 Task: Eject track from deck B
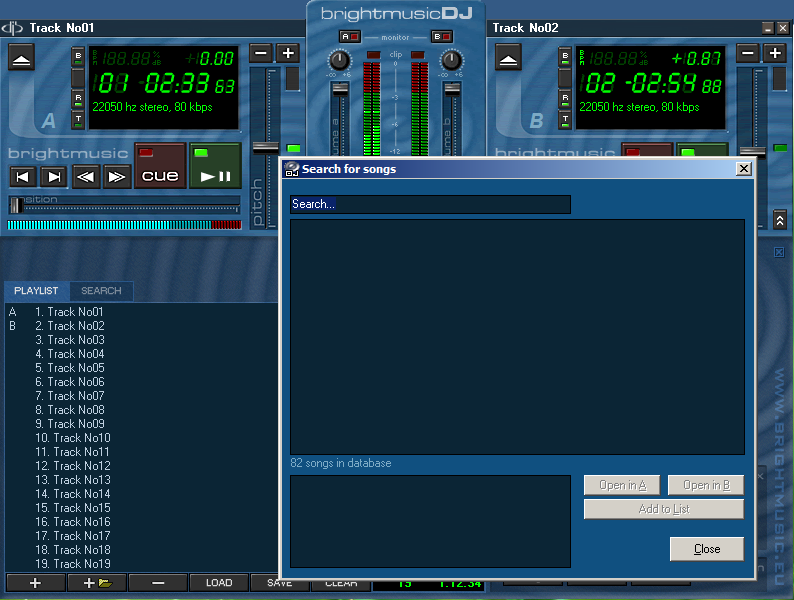(508, 57)
